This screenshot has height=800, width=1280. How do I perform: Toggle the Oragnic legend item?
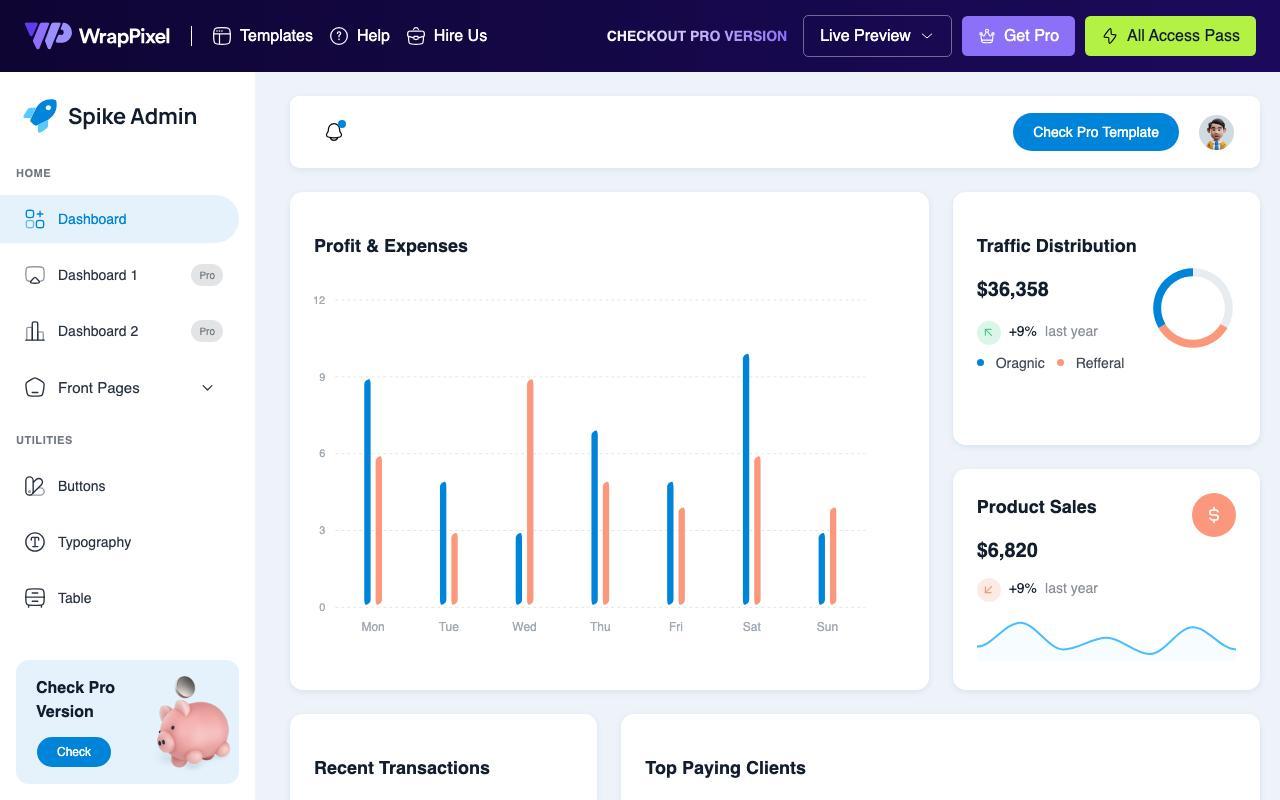(1011, 363)
